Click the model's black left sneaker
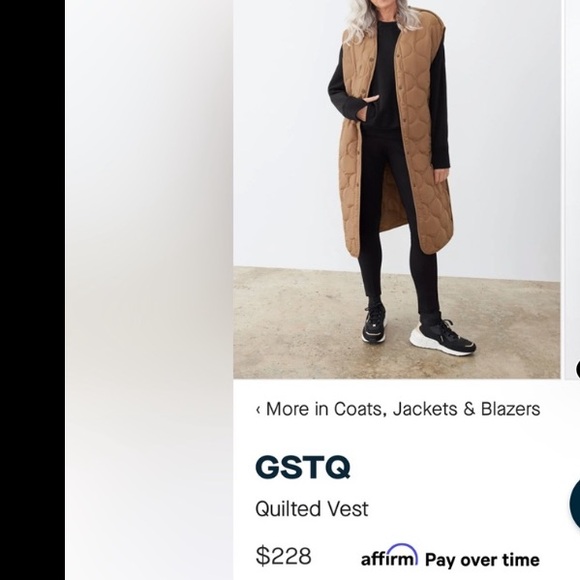 pos(374,323)
